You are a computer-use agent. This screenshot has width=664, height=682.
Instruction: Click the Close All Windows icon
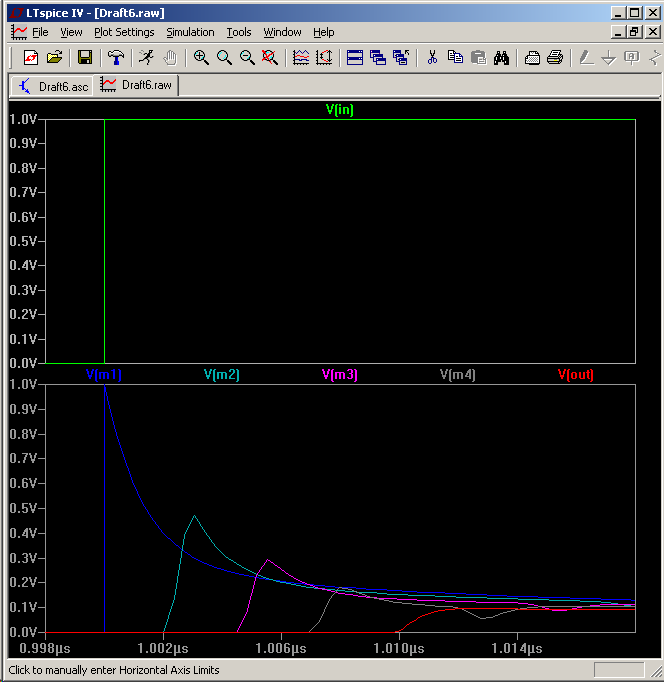(x=401, y=57)
